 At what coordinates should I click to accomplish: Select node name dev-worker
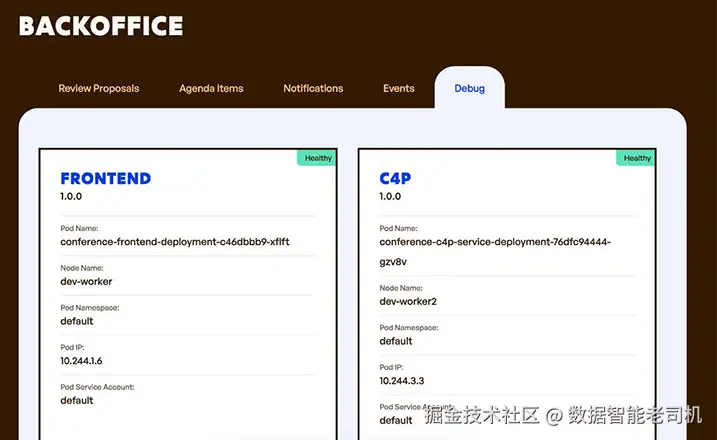click(x=86, y=281)
